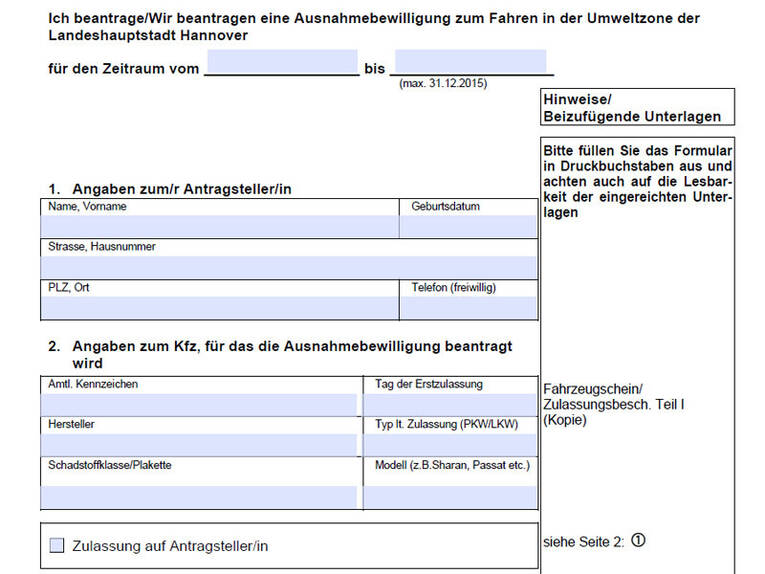The width and height of the screenshot is (765, 574).
Task: Click into the 'Strasse, Hausnummer' field
Action: 288,267
